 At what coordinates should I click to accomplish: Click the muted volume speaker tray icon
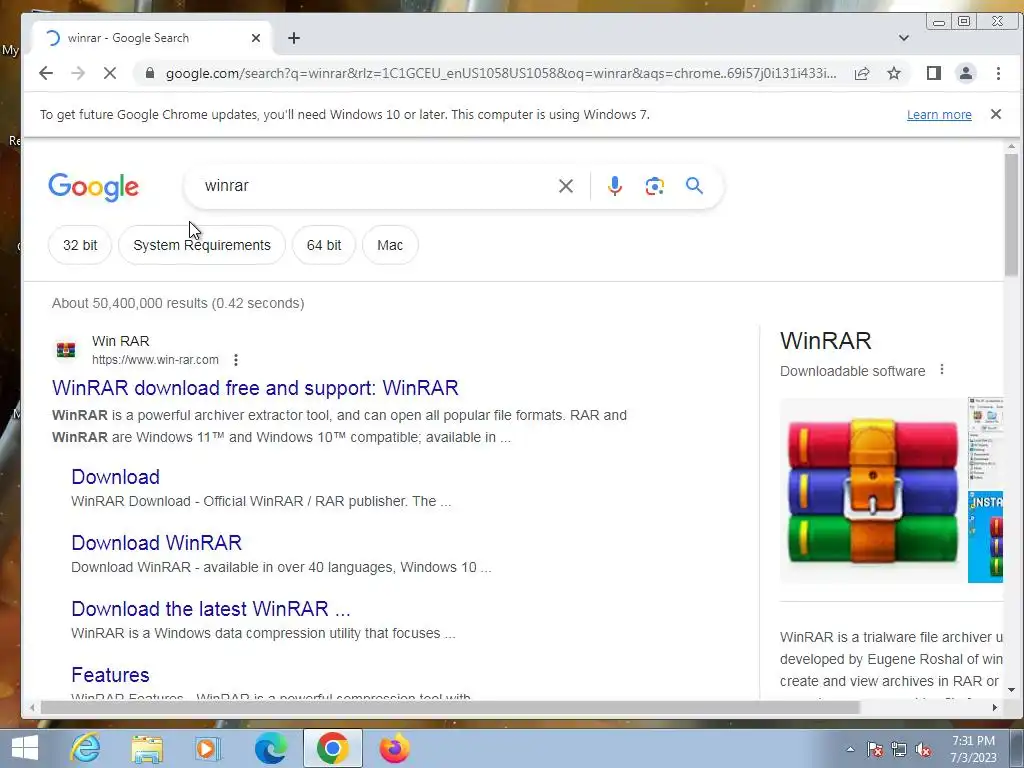tap(923, 749)
